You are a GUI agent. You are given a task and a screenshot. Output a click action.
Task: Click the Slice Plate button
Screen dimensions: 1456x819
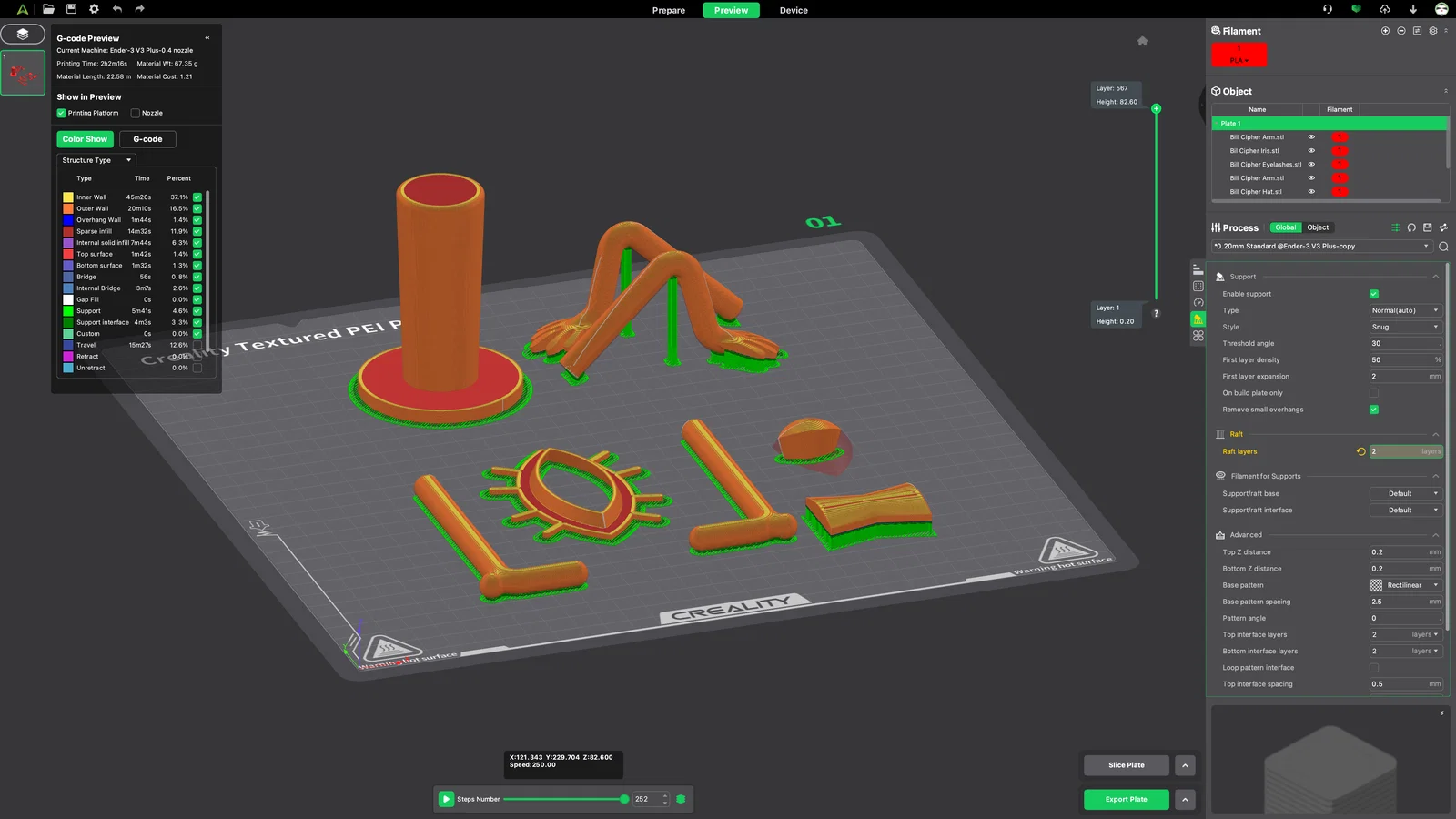[x=1127, y=765]
